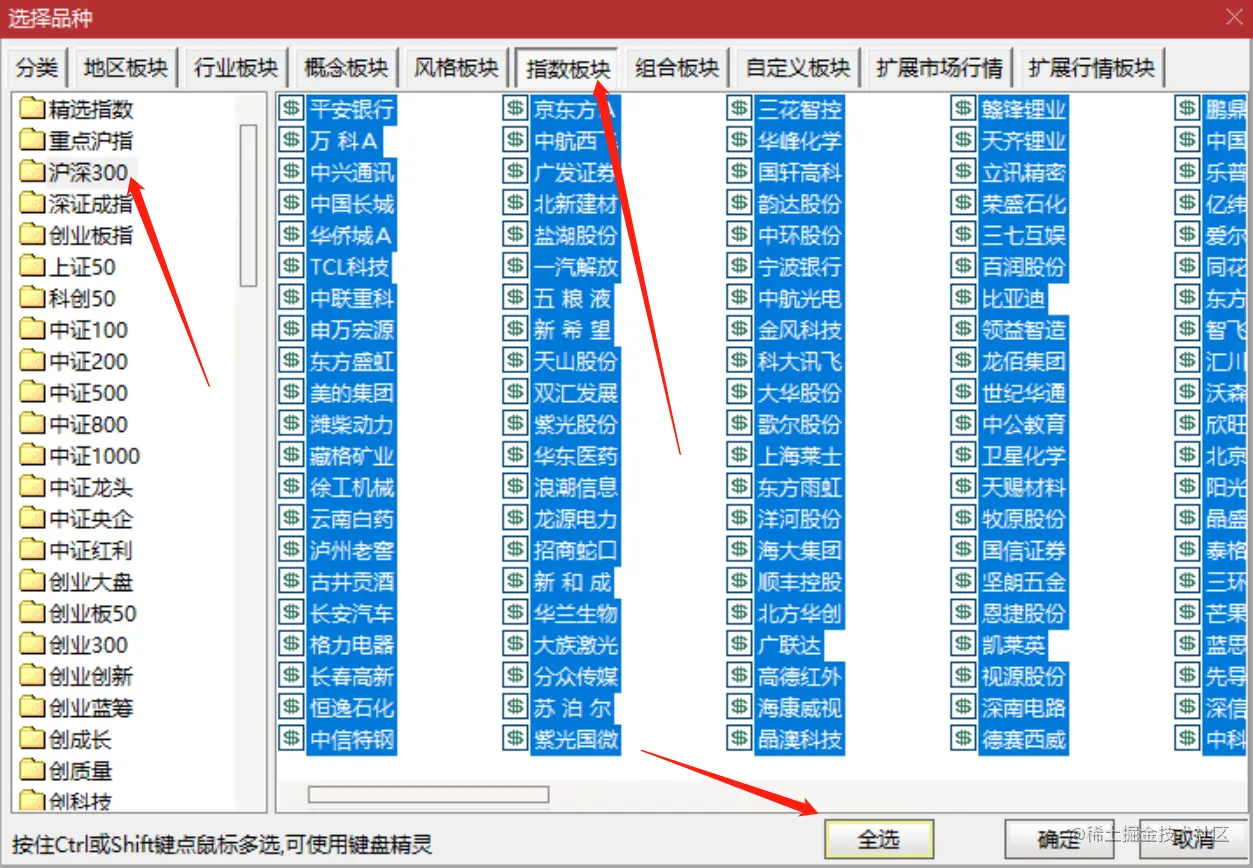1253x868 pixels.
Task: Select 中证200 in the index list
Action: point(88,361)
